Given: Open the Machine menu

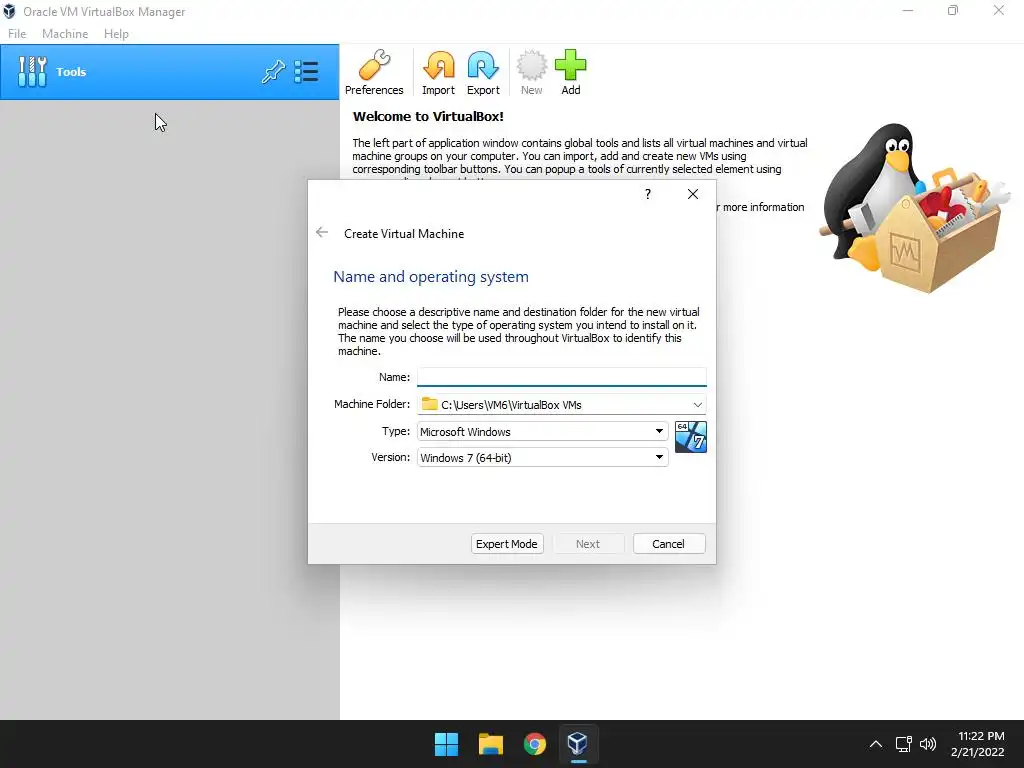Looking at the screenshot, I should (x=65, y=33).
